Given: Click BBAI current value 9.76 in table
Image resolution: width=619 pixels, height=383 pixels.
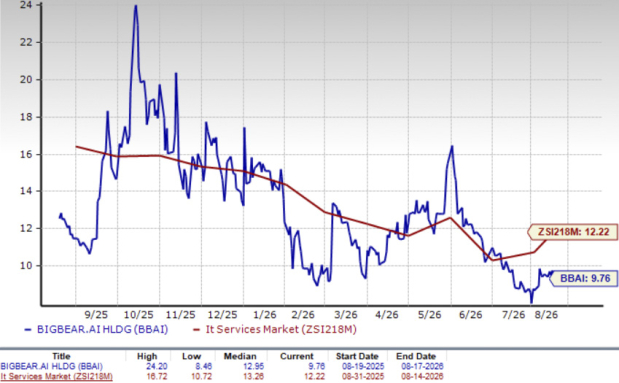Looking at the screenshot, I should coord(316,366).
